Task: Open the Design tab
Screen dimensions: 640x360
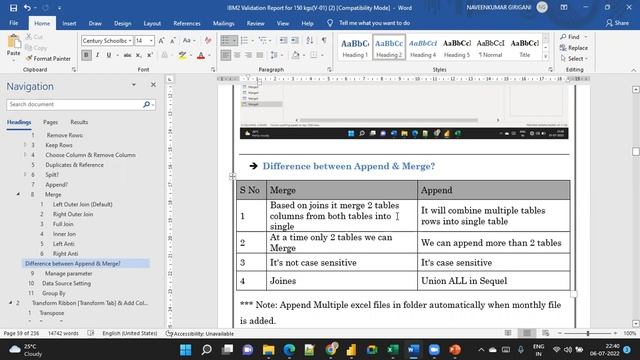Action: click(x=122, y=23)
